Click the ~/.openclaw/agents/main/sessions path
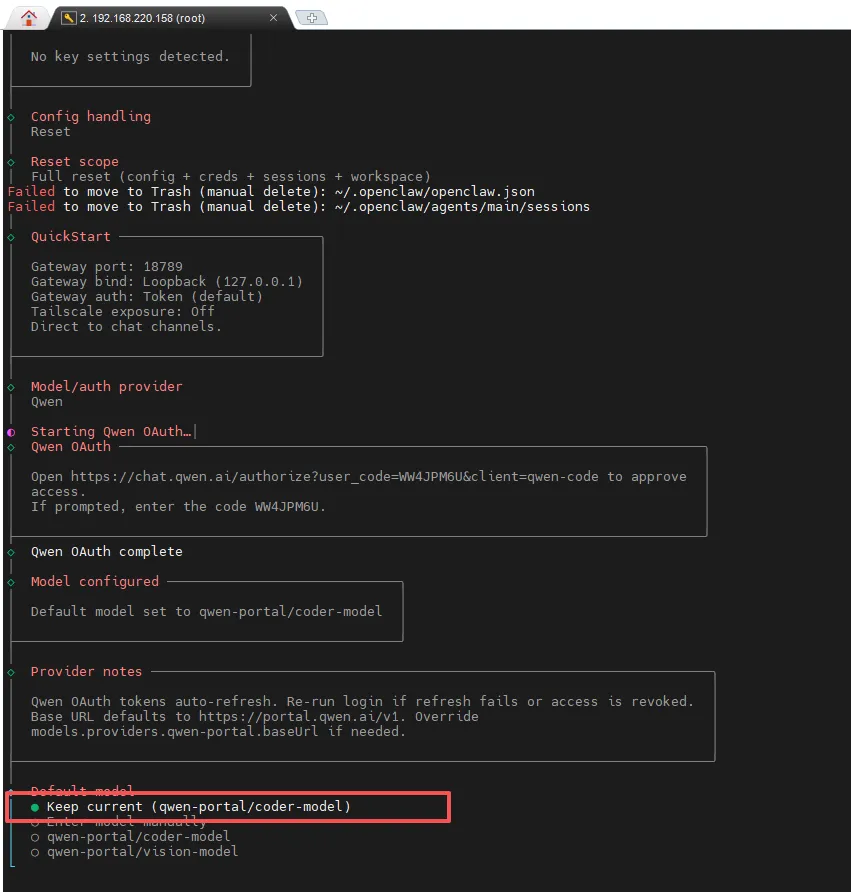Viewport: 851px width, 892px height. [462, 207]
